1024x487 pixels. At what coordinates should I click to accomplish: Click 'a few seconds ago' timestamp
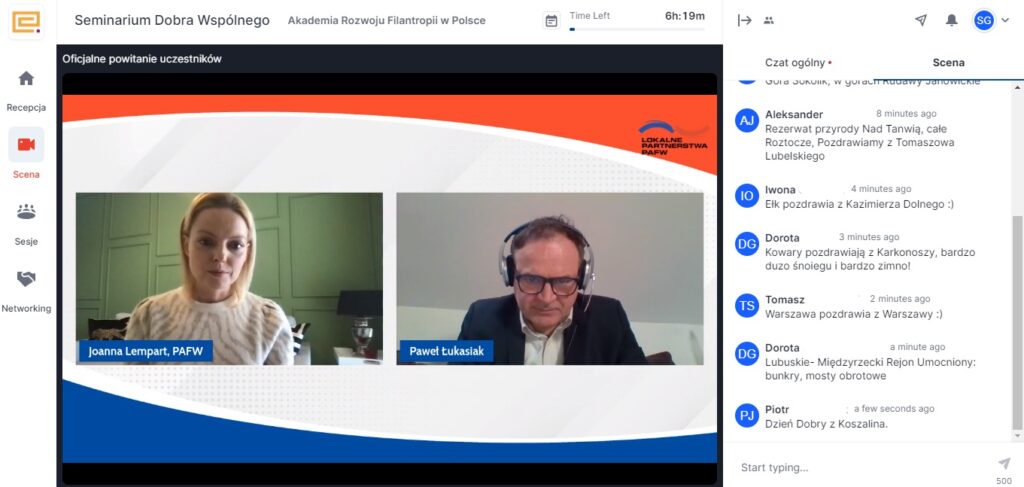pyautogui.click(x=894, y=409)
